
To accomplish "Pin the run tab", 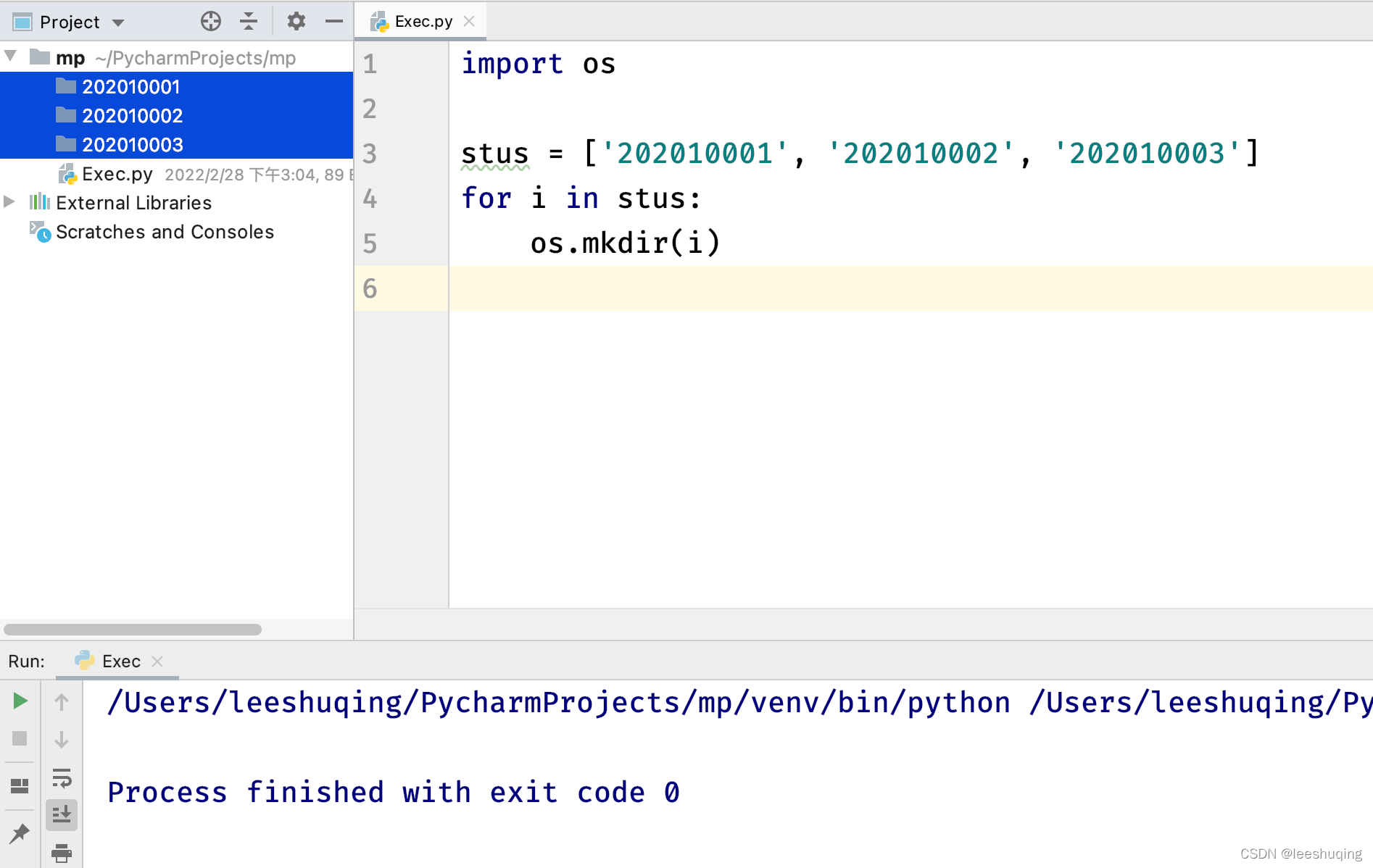I will 20,833.
